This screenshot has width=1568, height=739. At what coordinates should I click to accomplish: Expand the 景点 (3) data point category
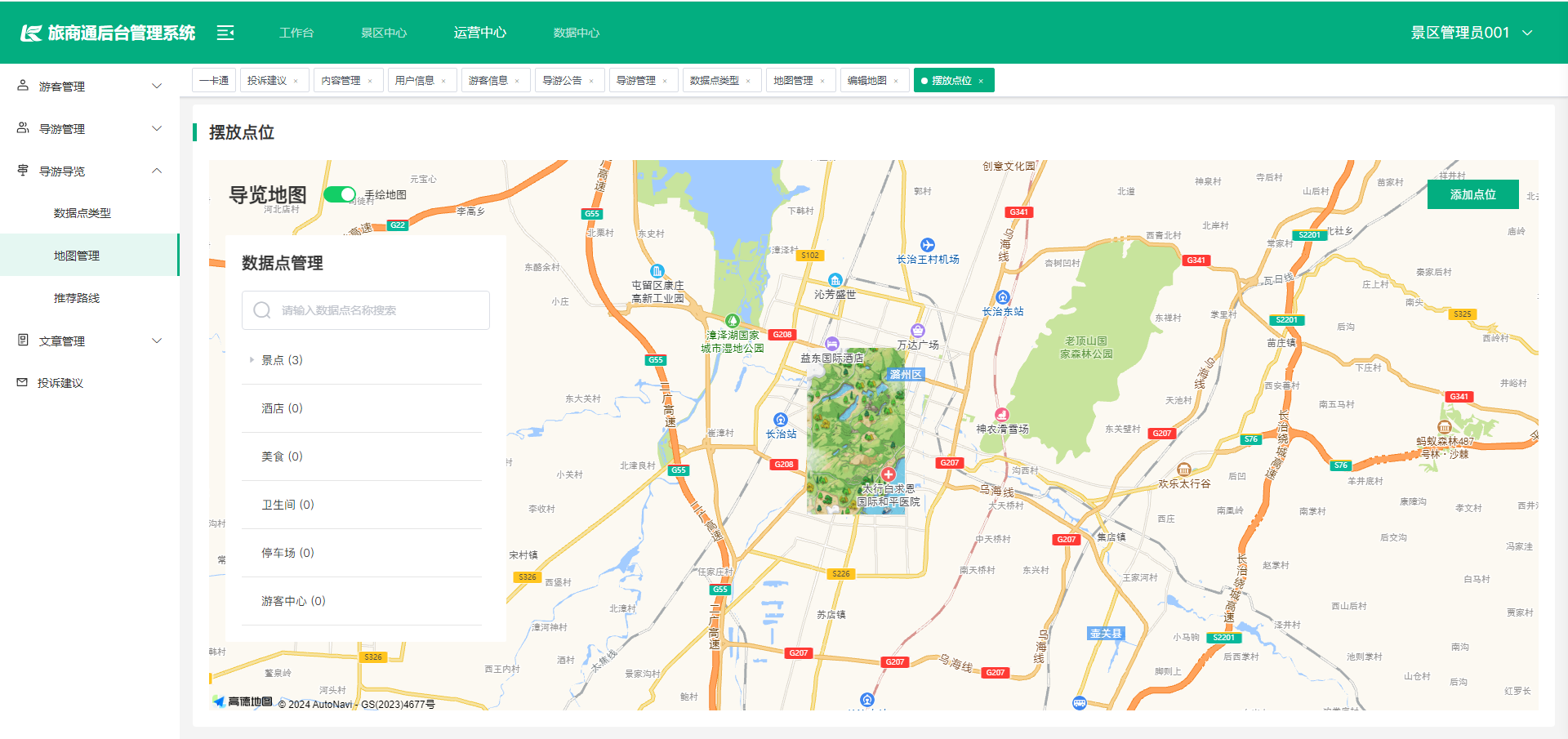click(252, 360)
